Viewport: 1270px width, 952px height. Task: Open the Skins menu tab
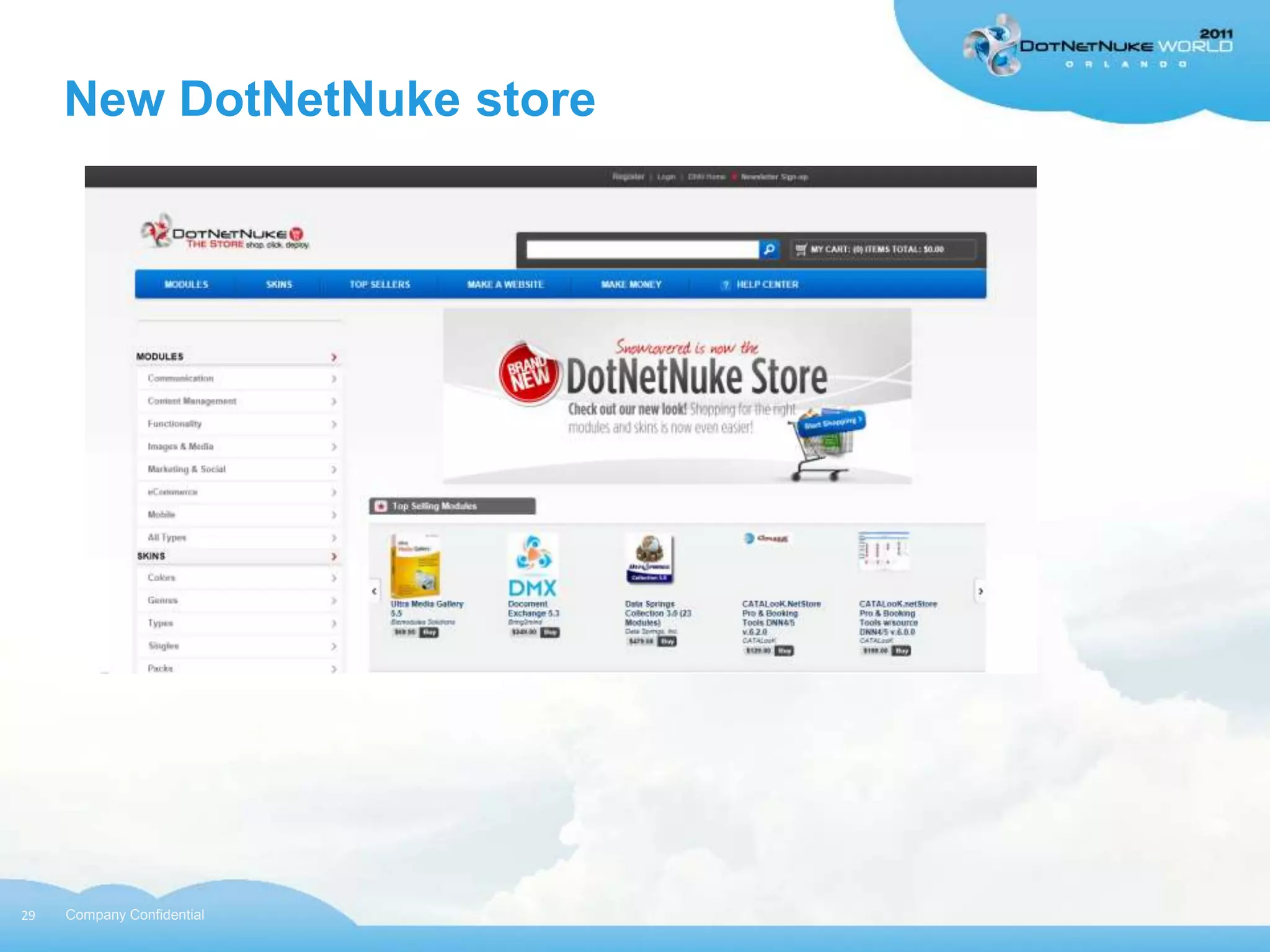click(x=279, y=284)
